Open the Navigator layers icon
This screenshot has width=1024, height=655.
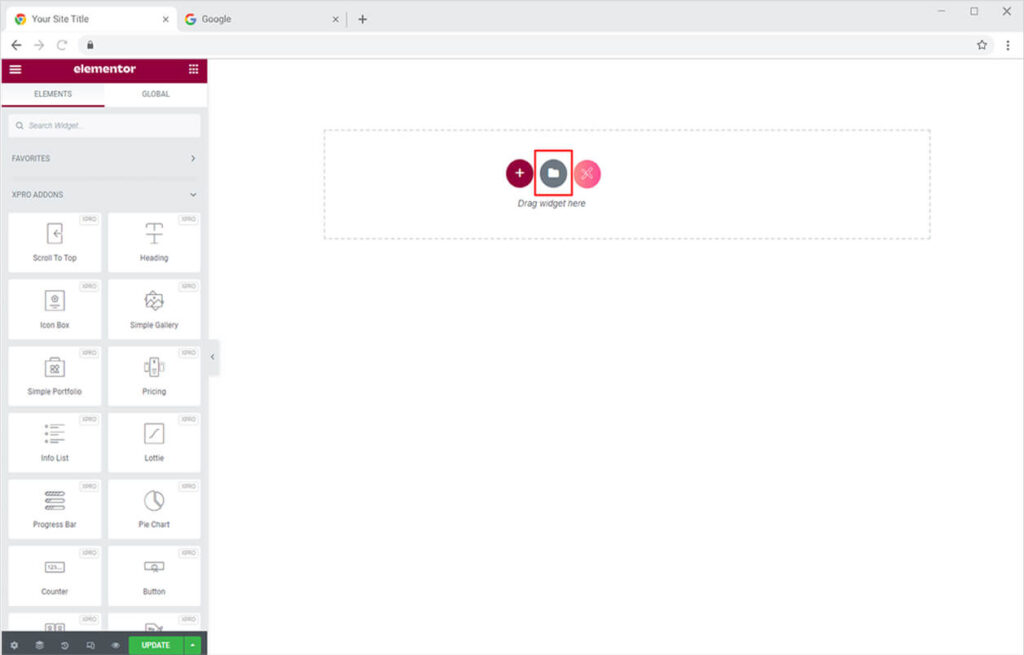pyautogui.click(x=39, y=645)
